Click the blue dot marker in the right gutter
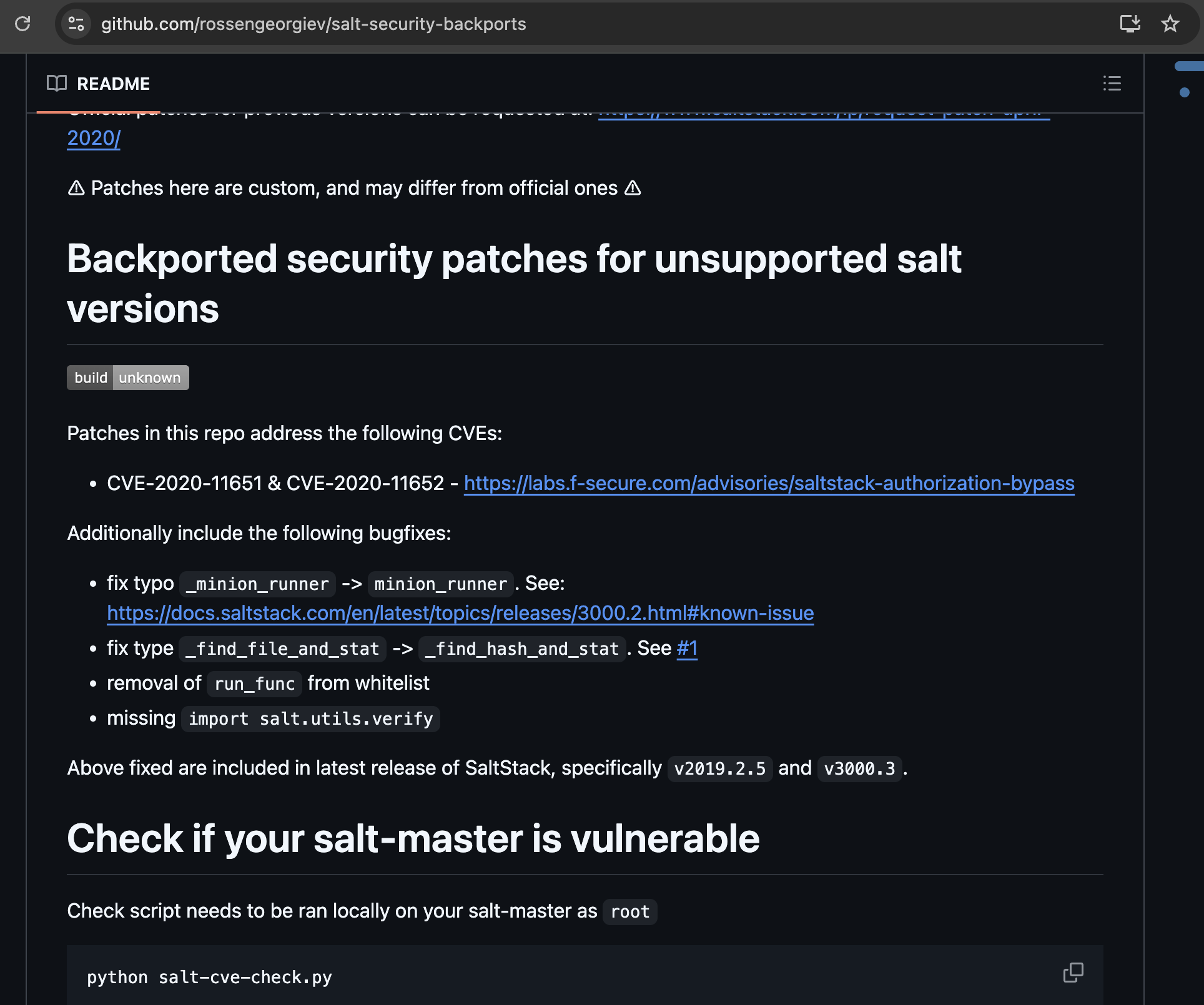The width and height of the screenshot is (1204, 1005). (x=1184, y=92)
